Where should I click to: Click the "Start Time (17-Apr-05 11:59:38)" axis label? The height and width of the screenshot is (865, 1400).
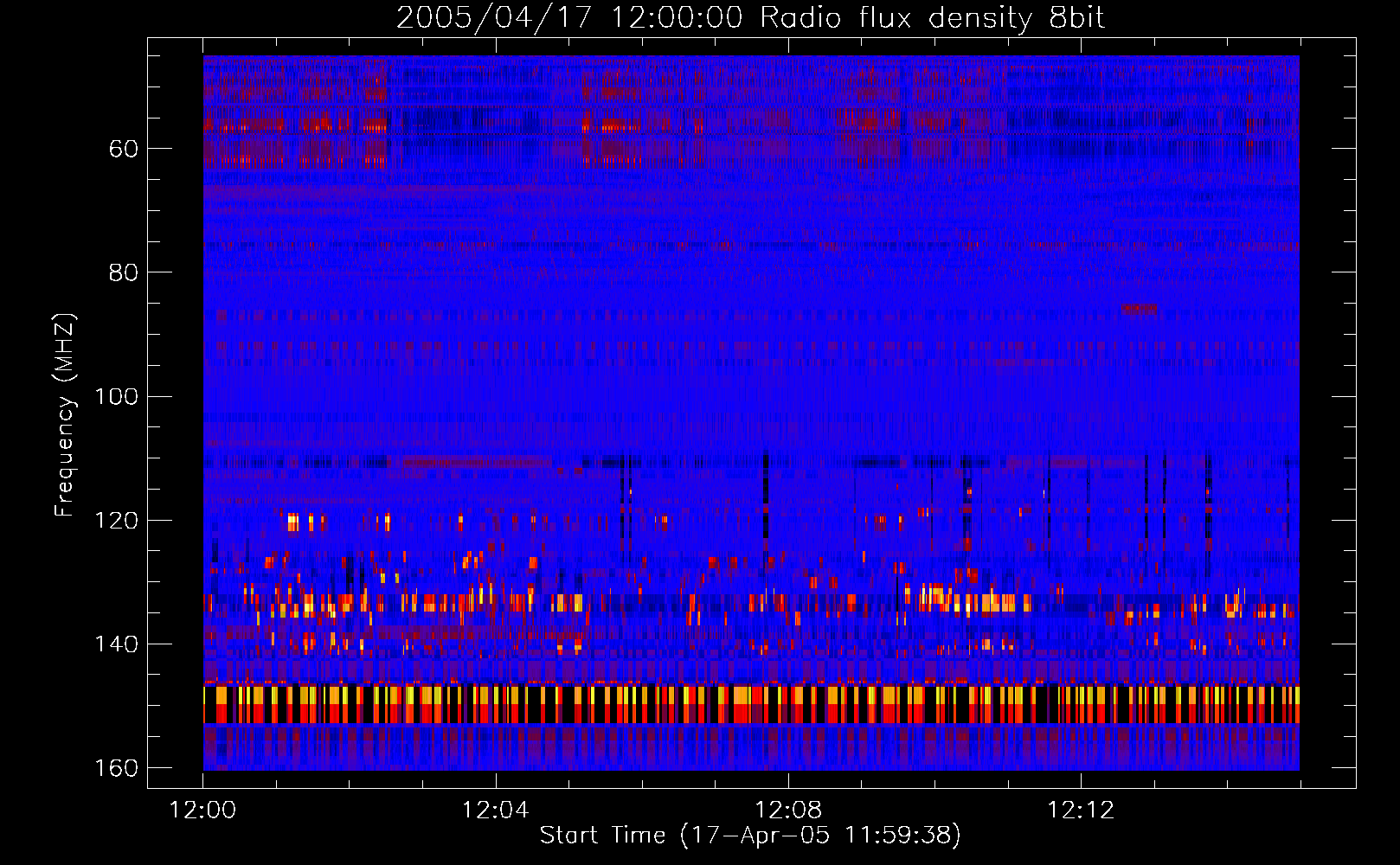click(x=750, y=836)
